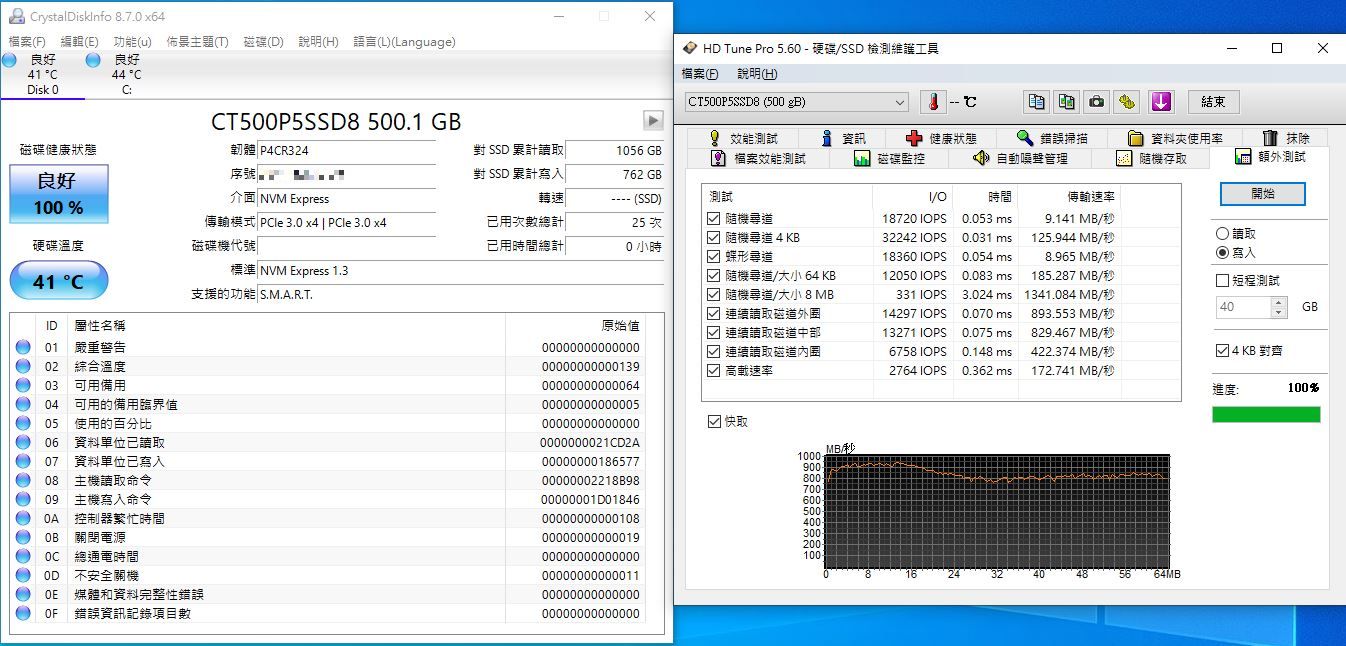Screen dimensions: 1346x646
Task: Switch to the 自動噪聲管理 tab
Action: (x=1021, y=158)
